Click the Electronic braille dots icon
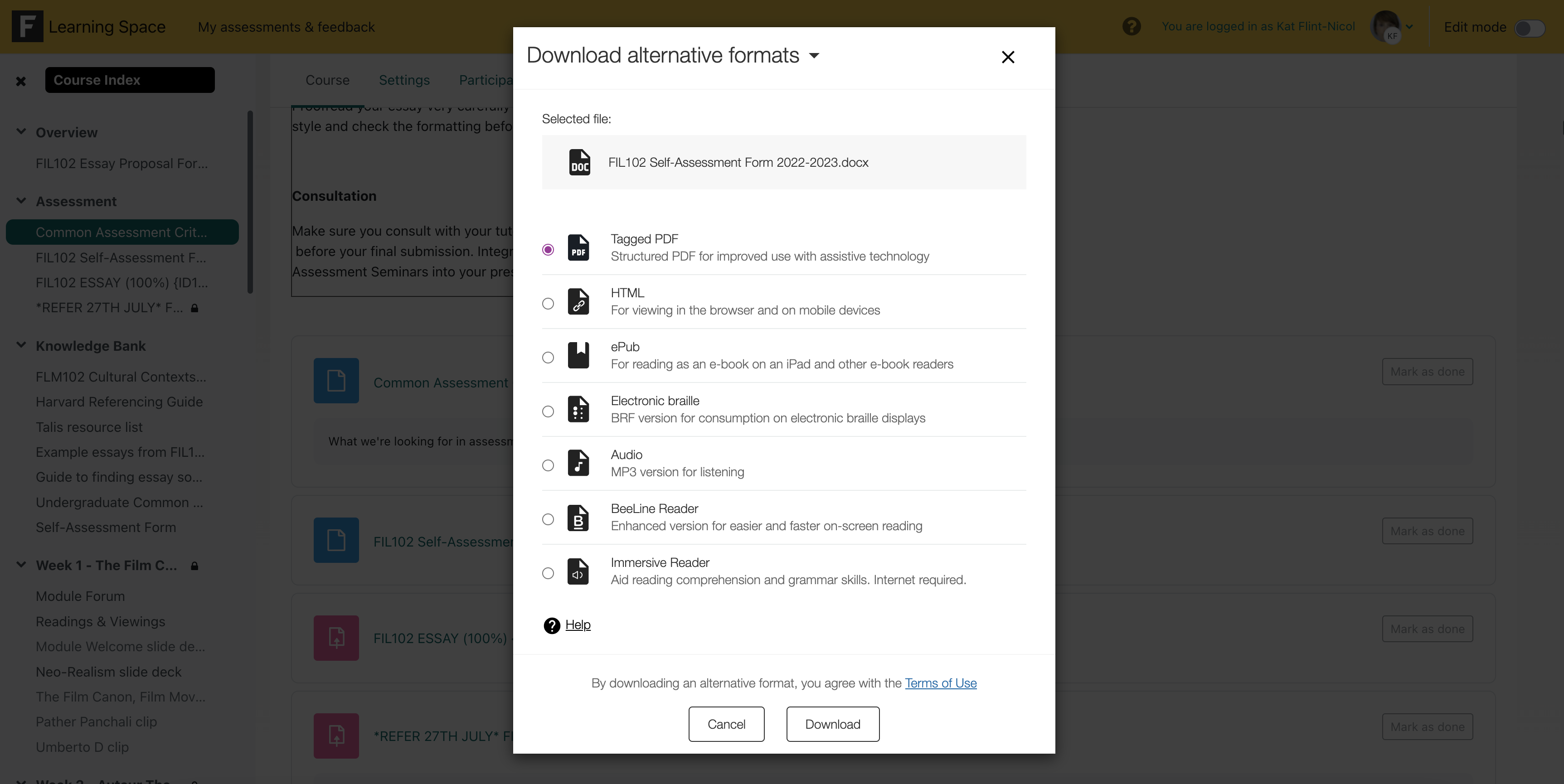 [578, 410]
